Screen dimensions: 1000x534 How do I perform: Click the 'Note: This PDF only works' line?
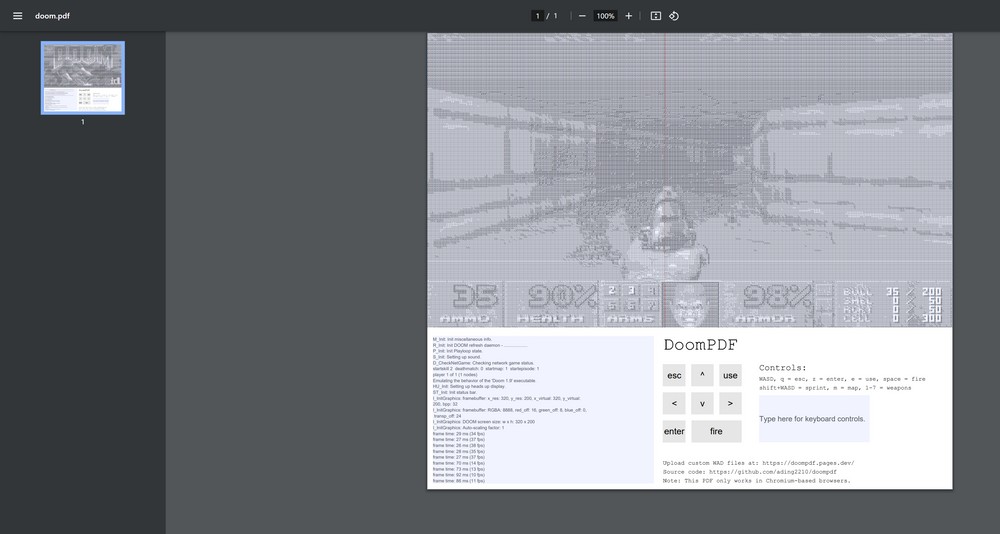(756, 480)
